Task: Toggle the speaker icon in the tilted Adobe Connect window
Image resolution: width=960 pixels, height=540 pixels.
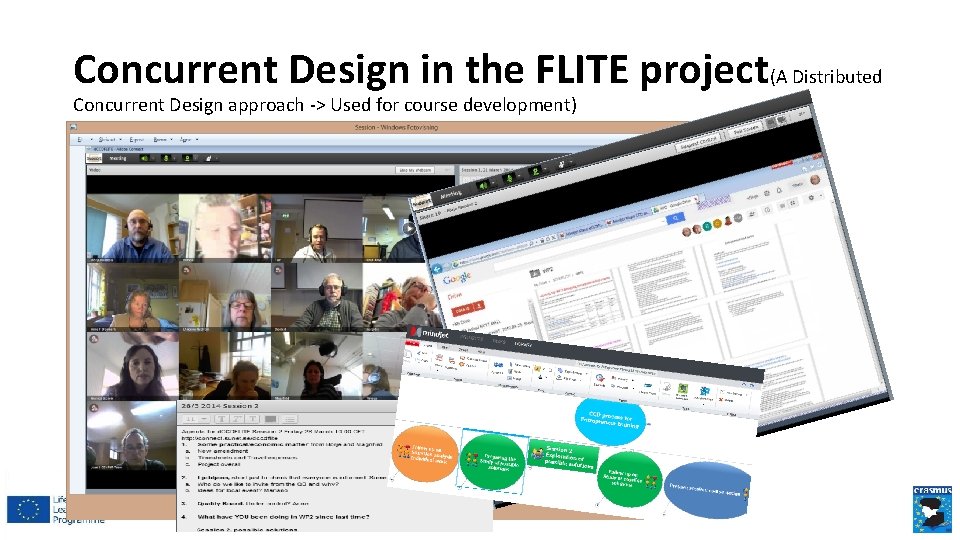Action: pyautogui.click(x=483, y=186)
